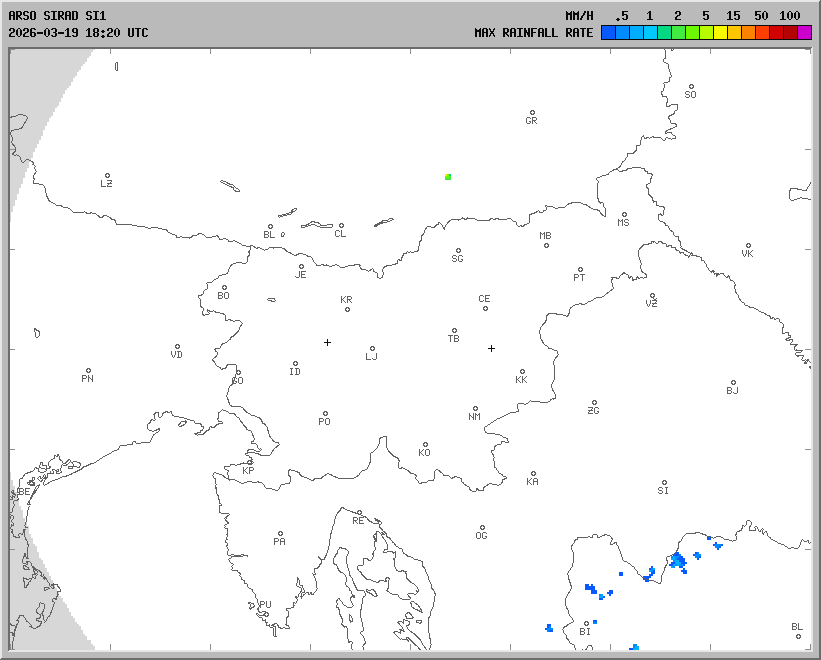Viewport: 821px width, 660px height.
Task: Click the blue rain cluster below SI
Action: click(679, 560)
